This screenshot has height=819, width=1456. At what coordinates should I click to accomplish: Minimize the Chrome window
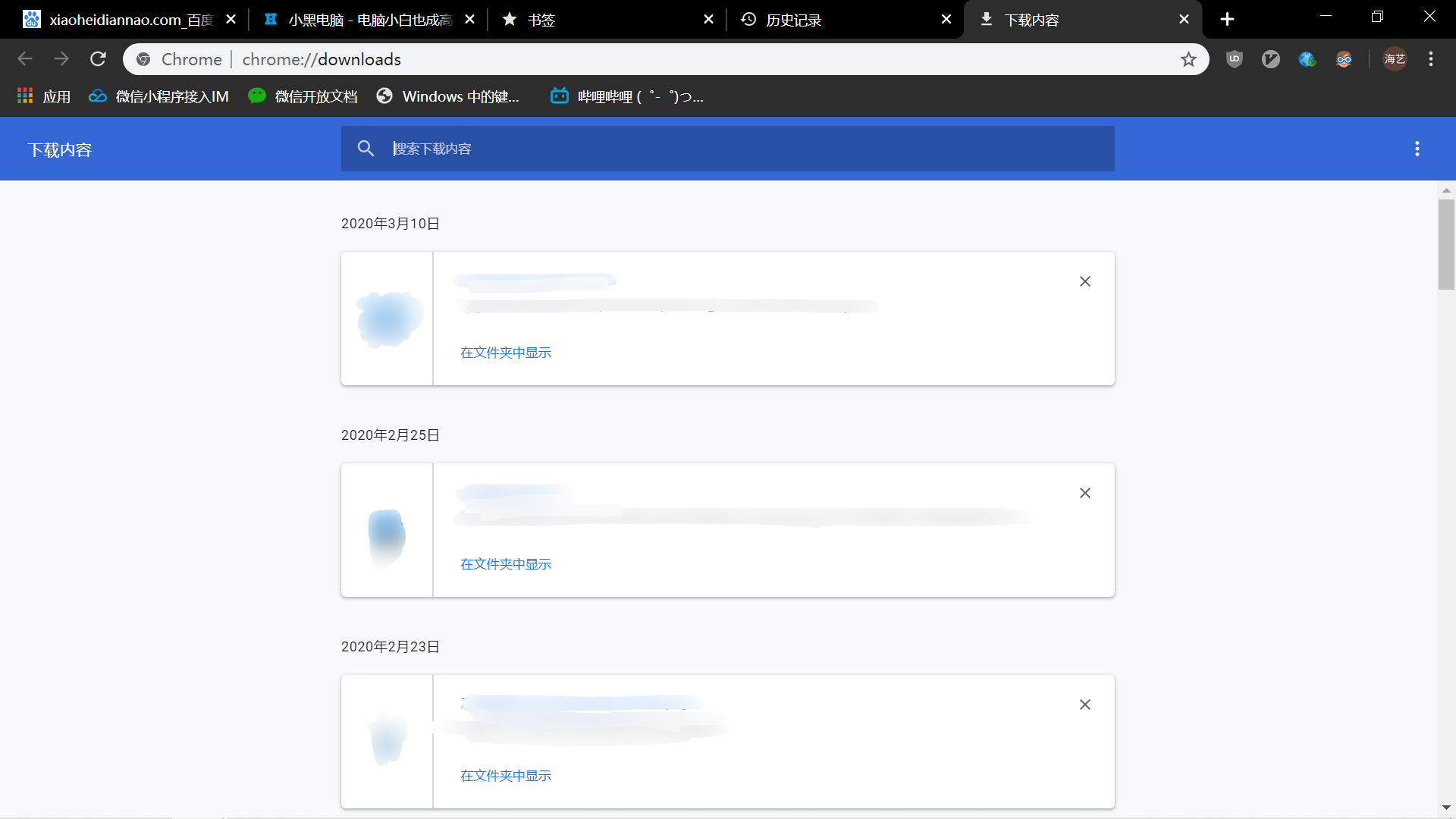pos(1326,16)
